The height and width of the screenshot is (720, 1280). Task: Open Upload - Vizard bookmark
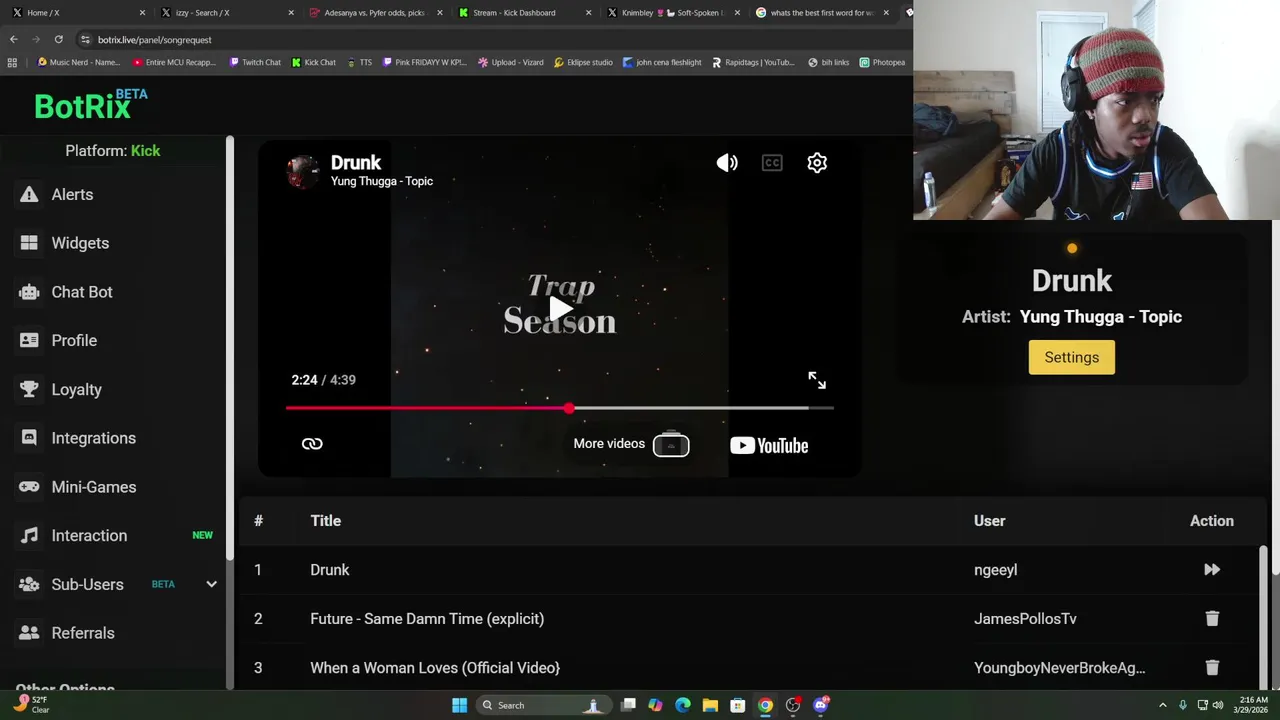click(511, 62)
